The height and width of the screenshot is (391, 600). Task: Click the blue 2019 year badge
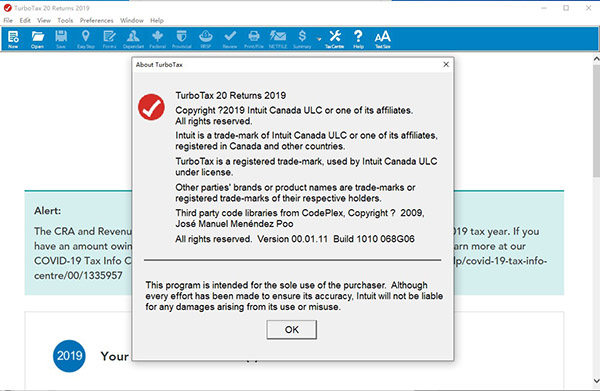tap(69, 356)
